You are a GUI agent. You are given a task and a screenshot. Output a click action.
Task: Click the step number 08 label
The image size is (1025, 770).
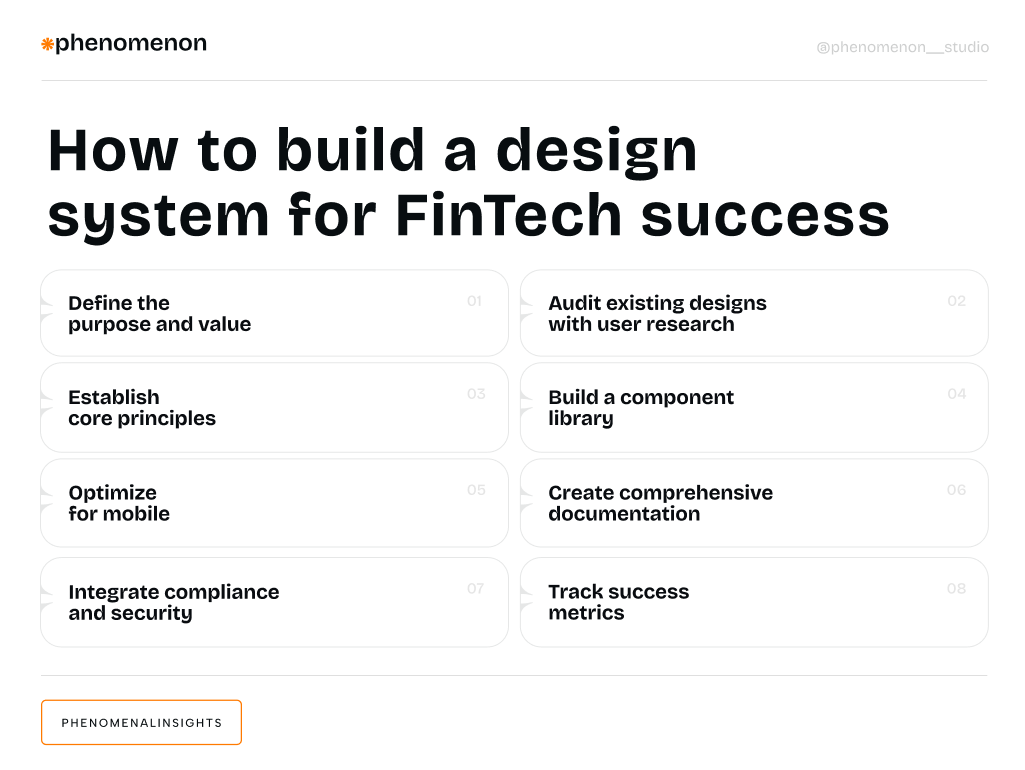pos(957,588)
